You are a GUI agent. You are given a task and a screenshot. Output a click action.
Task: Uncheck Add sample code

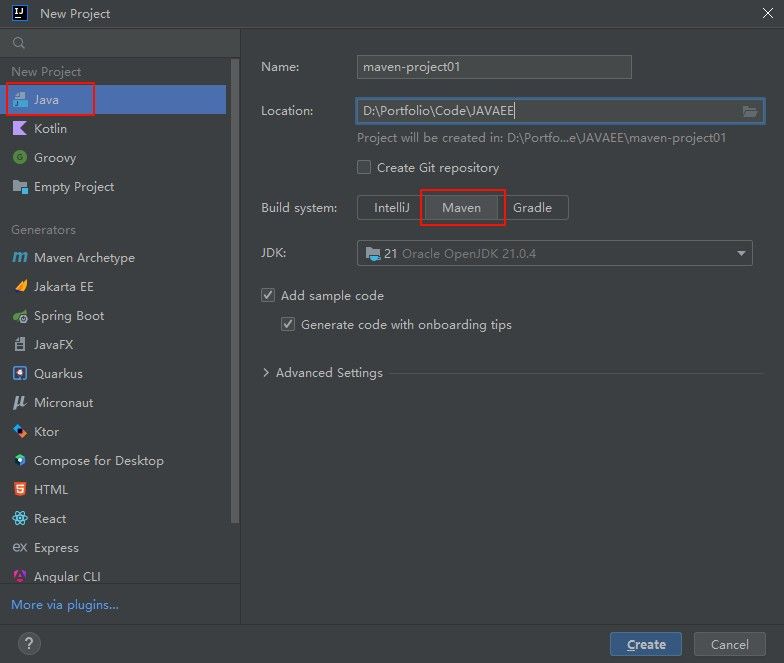tap(268, 295)
